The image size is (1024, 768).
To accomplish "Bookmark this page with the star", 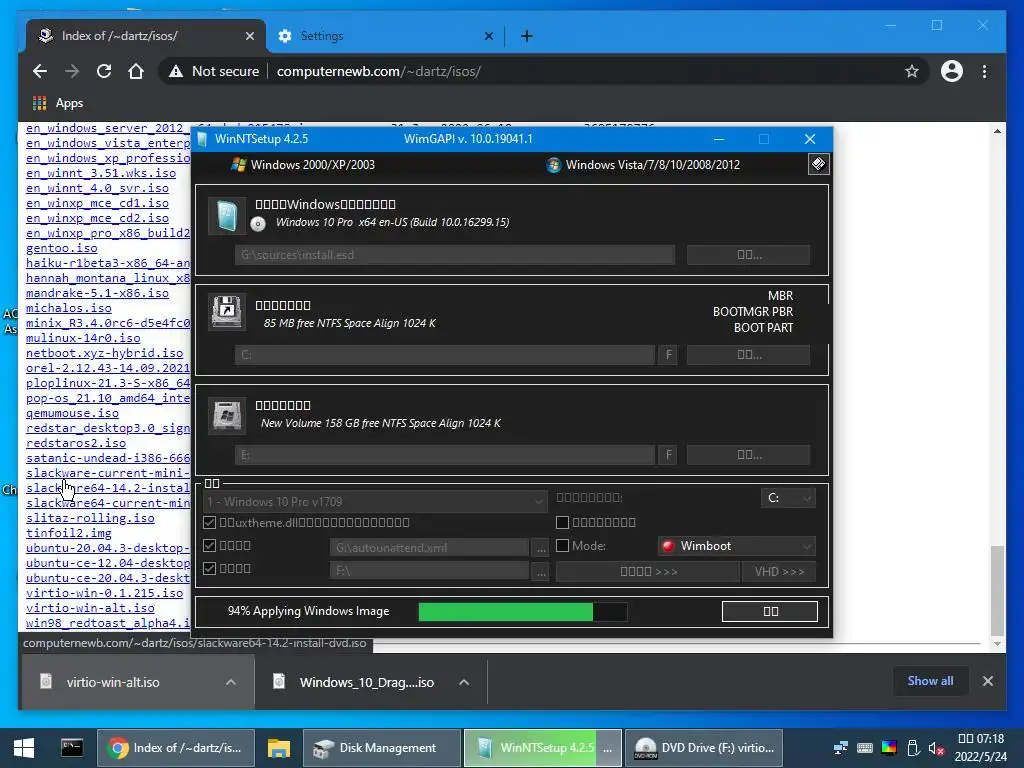I will click(912, 71).
